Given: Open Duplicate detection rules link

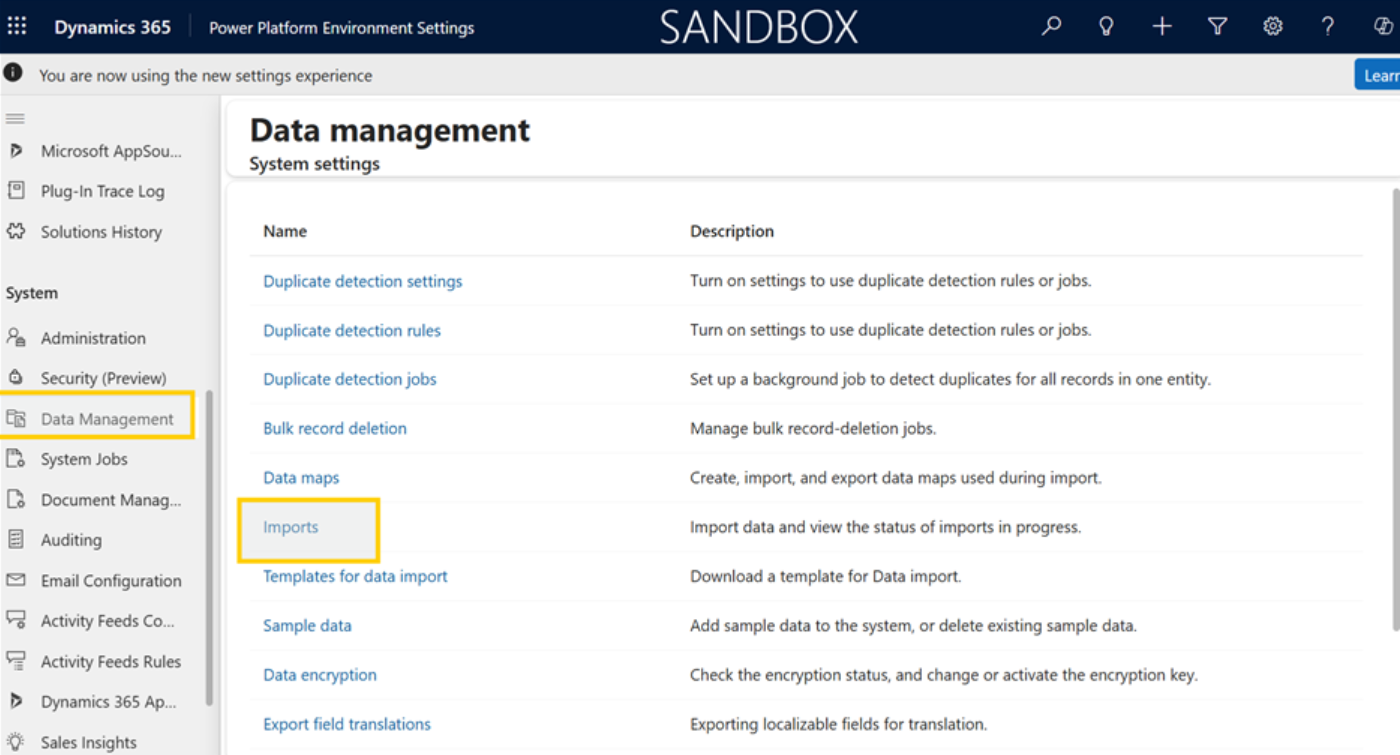Looking at the screenshot, I should (352, 330).
